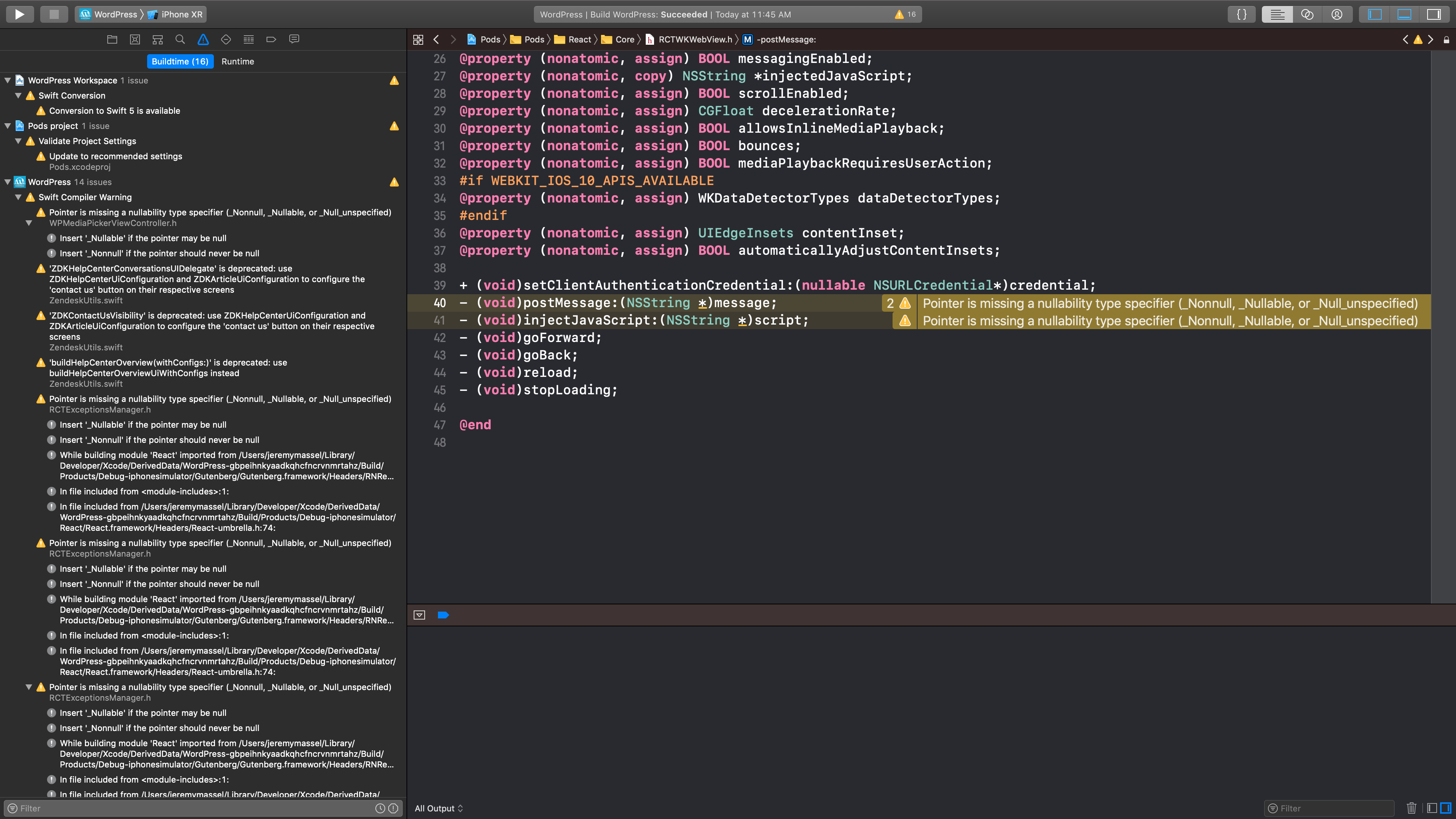This screenshot has height=819, width=1456.
Task: Select the Issue navigator warning icon
Action: (x=203, y=39)
